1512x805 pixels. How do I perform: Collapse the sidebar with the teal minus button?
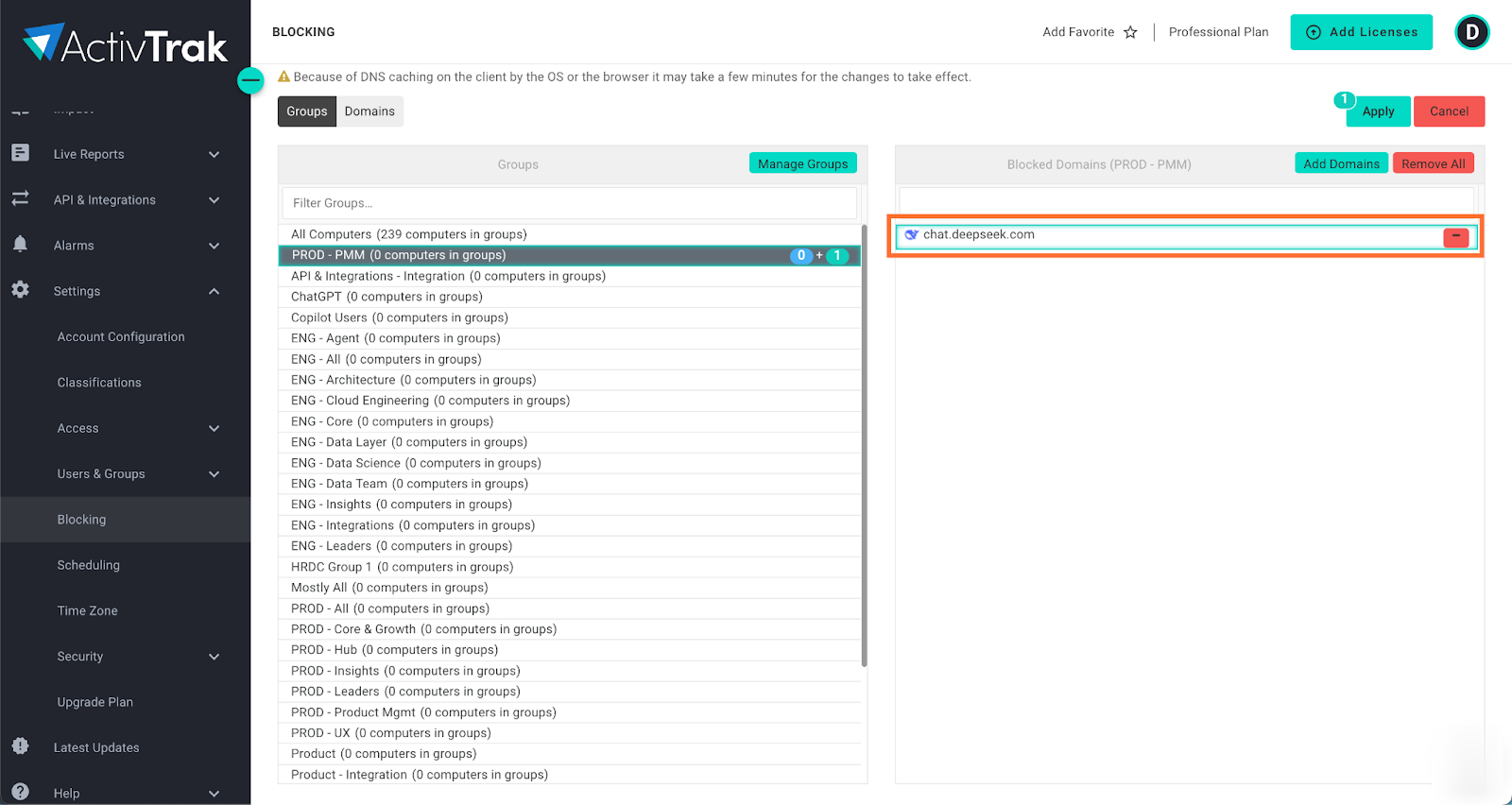click(x=250, y=80)
